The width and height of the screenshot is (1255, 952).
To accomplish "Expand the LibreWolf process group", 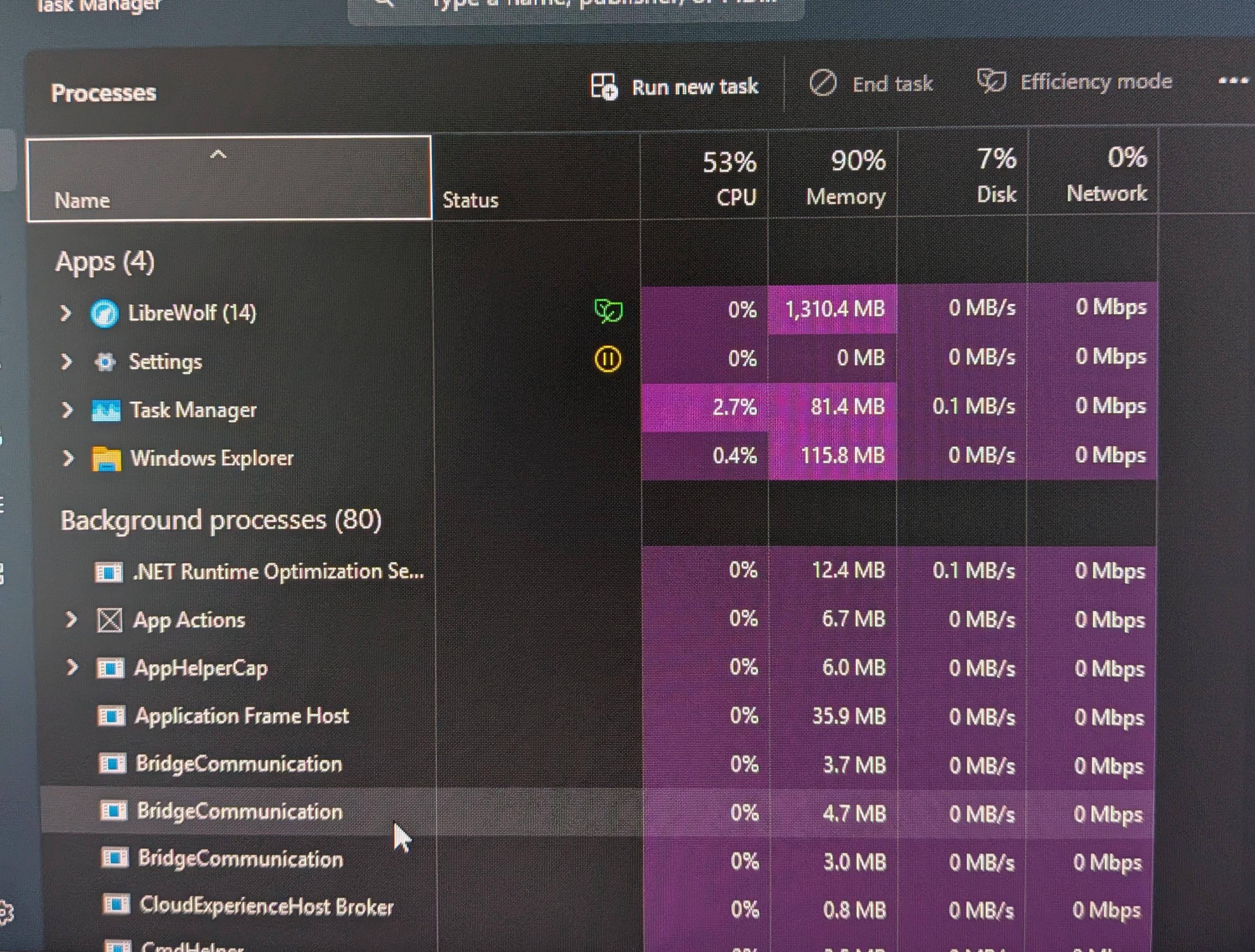I will click(66, 312).
